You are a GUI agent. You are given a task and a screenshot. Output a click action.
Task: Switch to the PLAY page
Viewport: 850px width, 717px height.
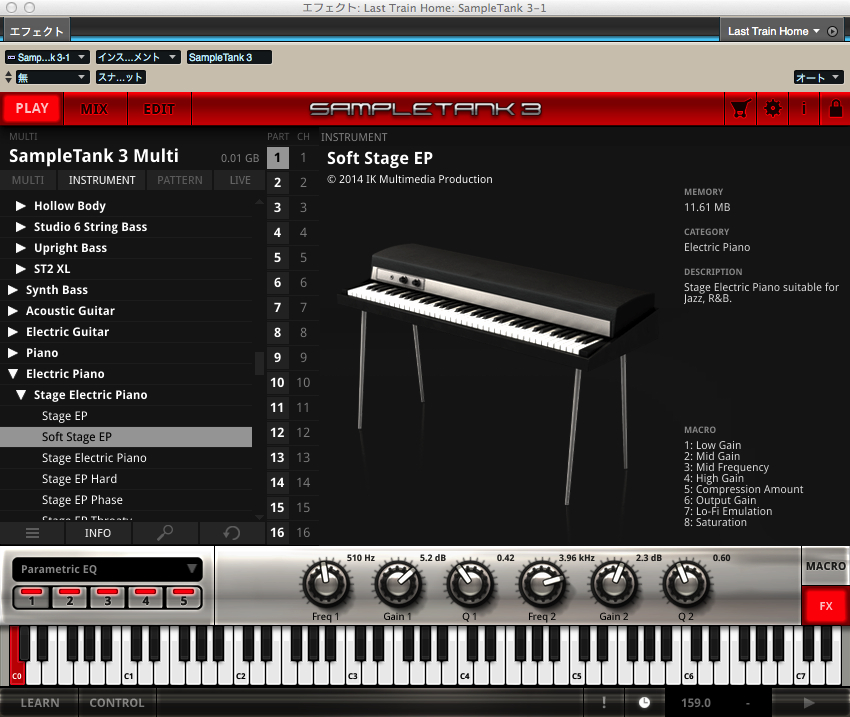[32, 108]
